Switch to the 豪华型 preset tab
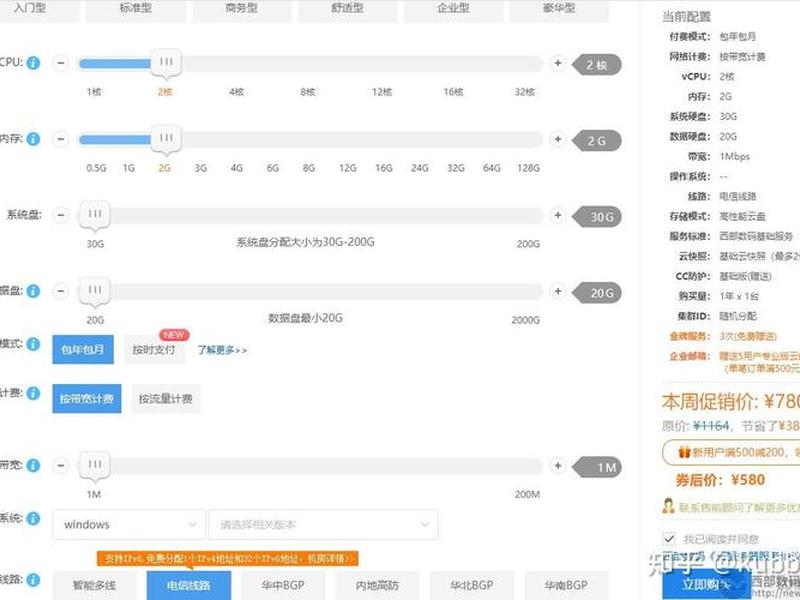 click(559, 9)
